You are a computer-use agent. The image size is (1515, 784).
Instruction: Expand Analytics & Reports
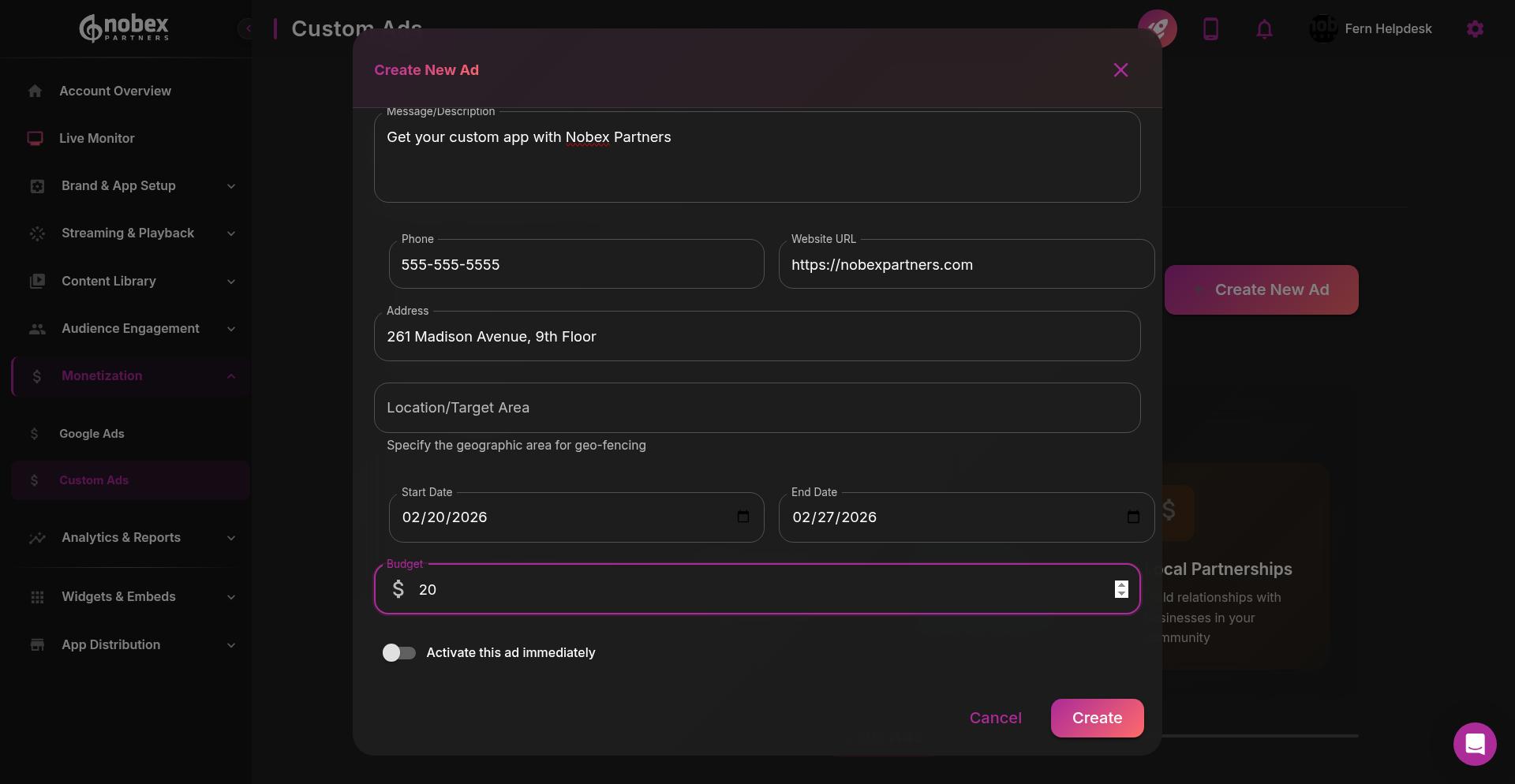(x=230, y=538)
